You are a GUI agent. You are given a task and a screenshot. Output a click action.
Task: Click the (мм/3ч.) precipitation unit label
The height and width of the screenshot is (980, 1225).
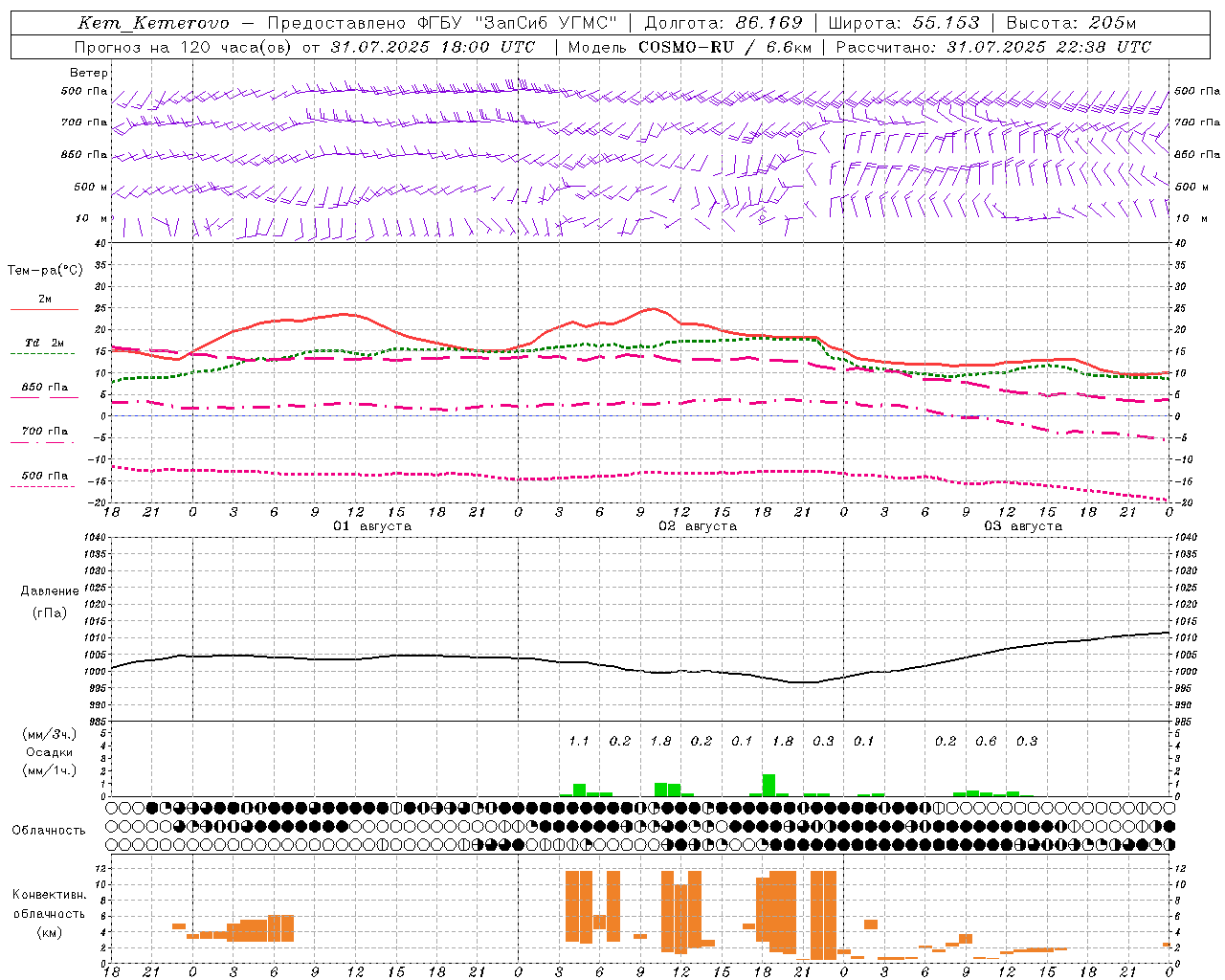point(49,734)
